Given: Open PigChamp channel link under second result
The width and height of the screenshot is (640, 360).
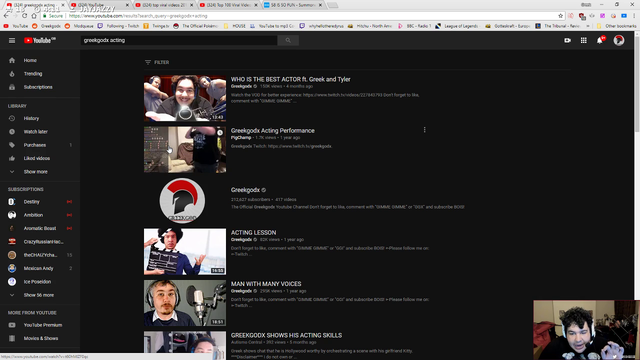Looking at the screenshot, I should [241, 138].
